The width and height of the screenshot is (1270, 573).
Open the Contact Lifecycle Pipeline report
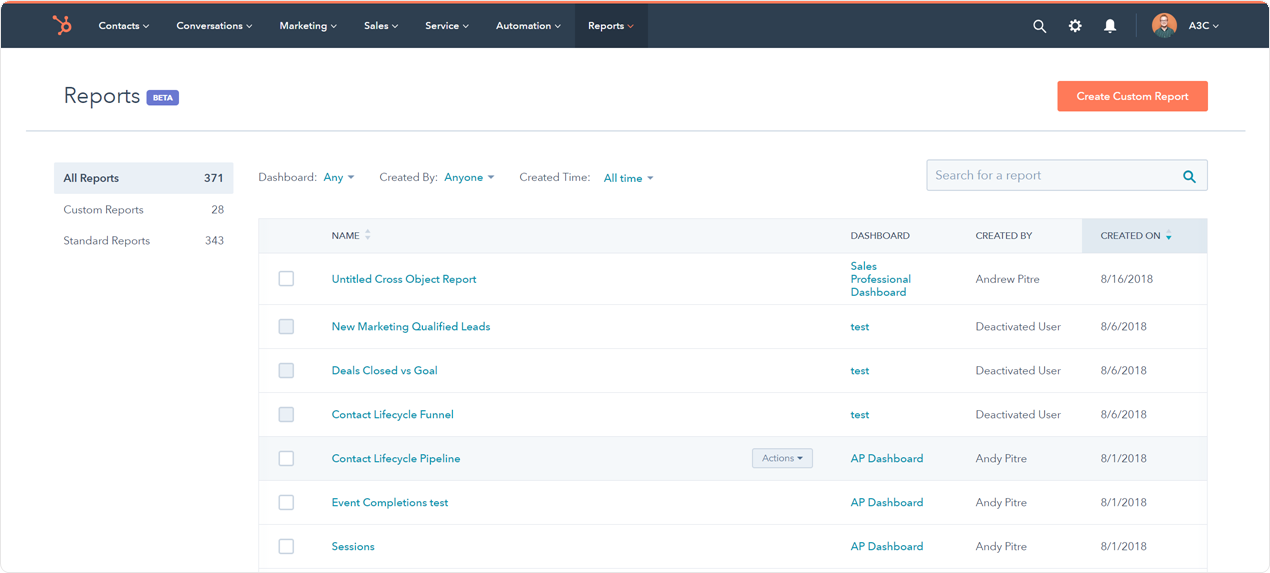(x=396, y=459)
